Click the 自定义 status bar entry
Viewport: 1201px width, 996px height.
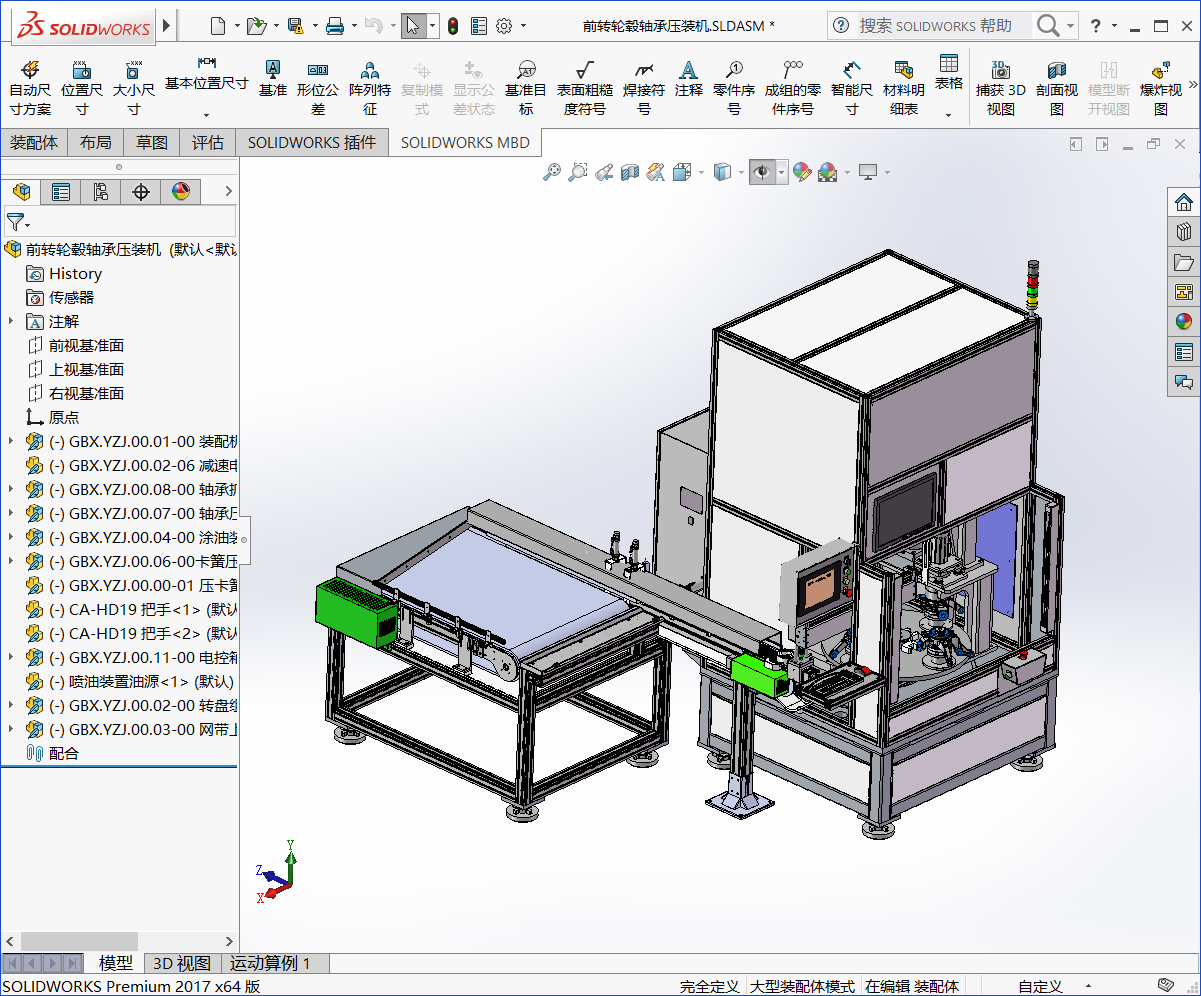[1041, 986]
